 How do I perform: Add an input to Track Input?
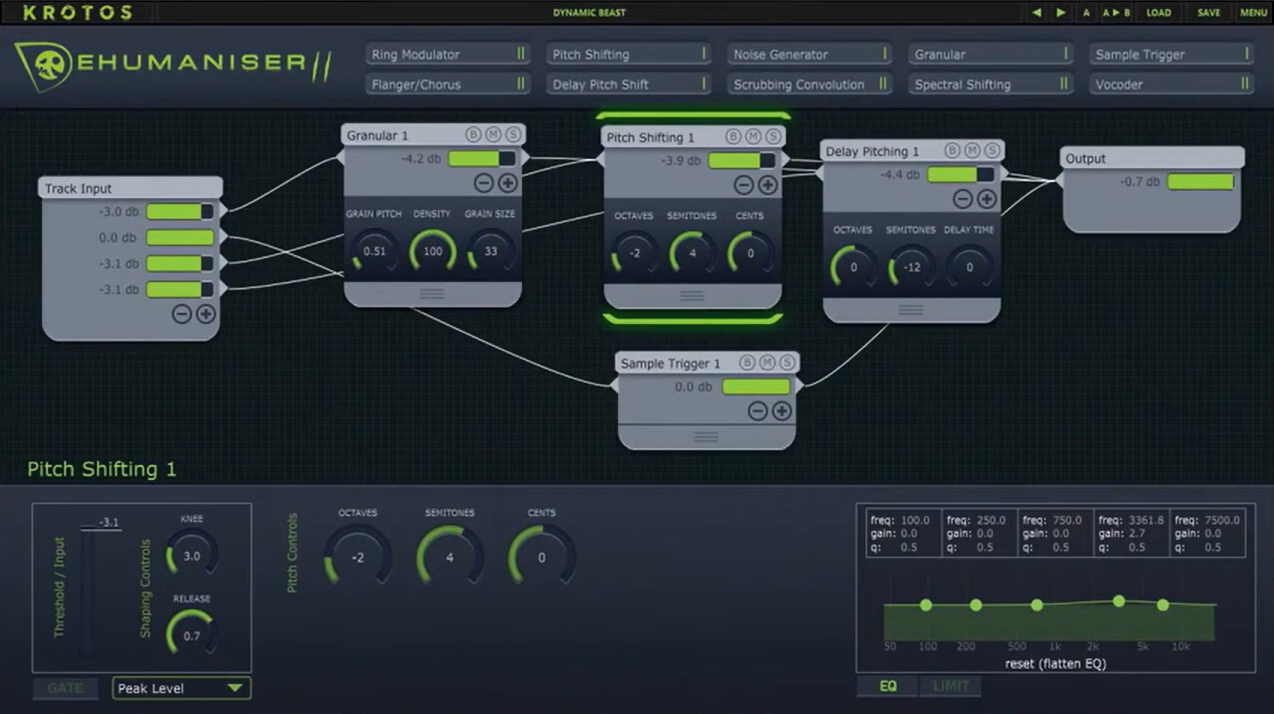[205, 314]
